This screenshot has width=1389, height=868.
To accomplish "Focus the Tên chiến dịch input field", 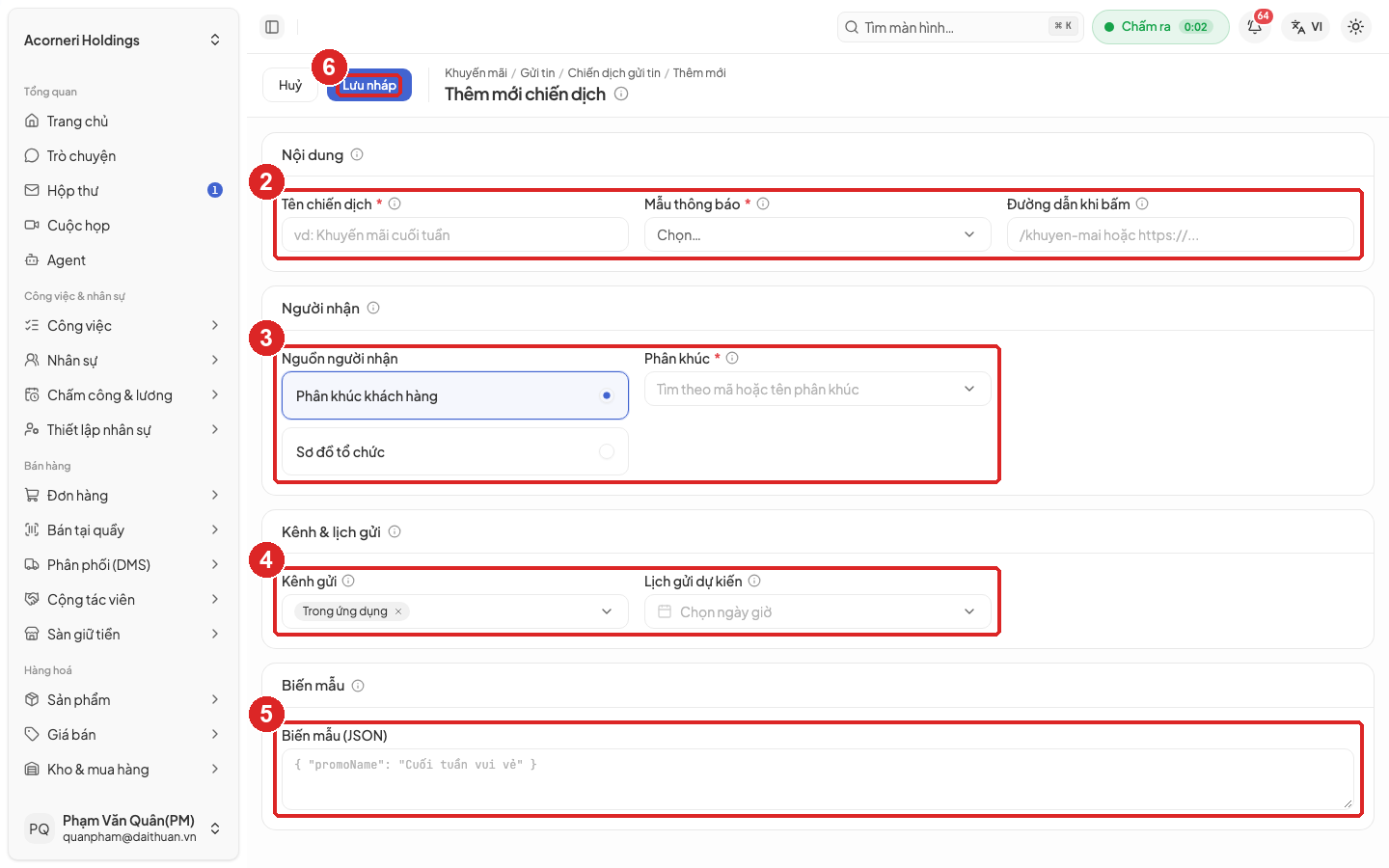I will click(x=455, y=234).
